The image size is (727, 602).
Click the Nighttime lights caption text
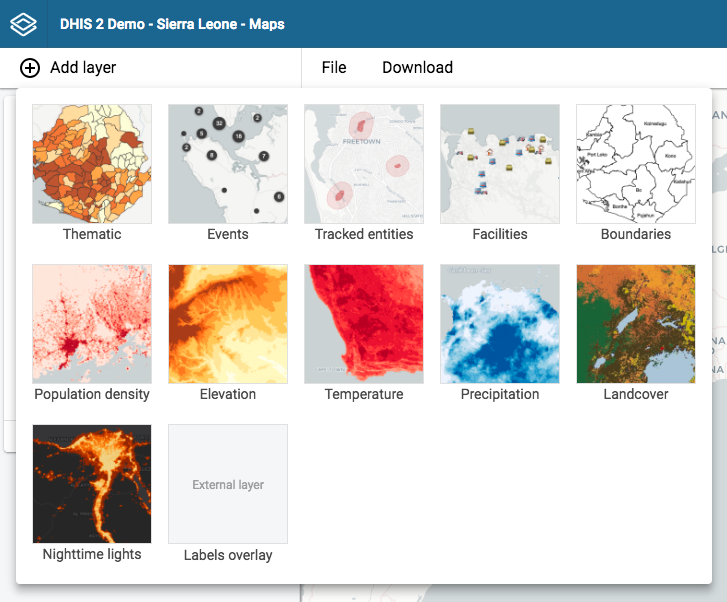[x=92, y=554]
